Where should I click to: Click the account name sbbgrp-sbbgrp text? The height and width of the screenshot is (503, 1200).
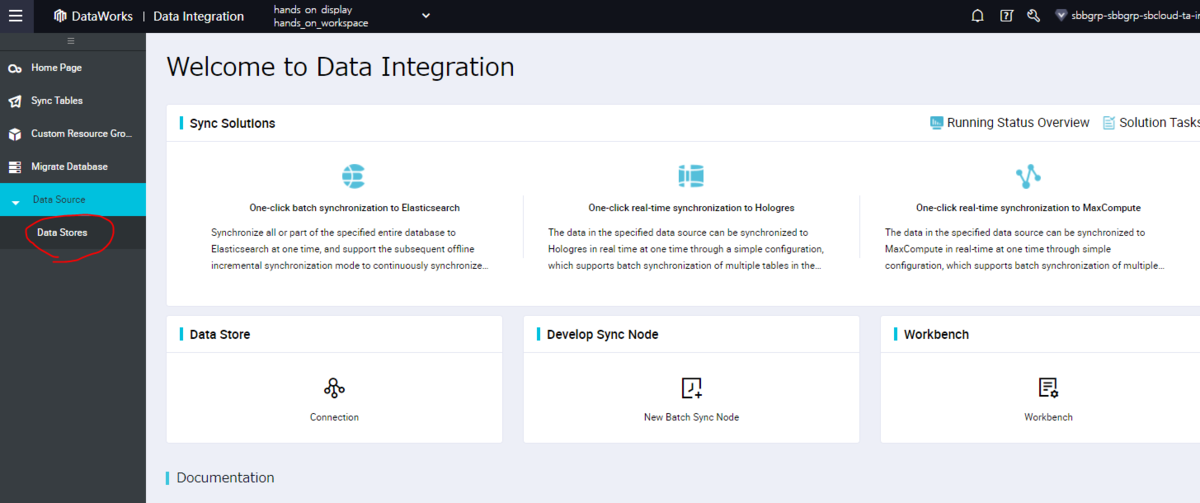coord(1136,17)
